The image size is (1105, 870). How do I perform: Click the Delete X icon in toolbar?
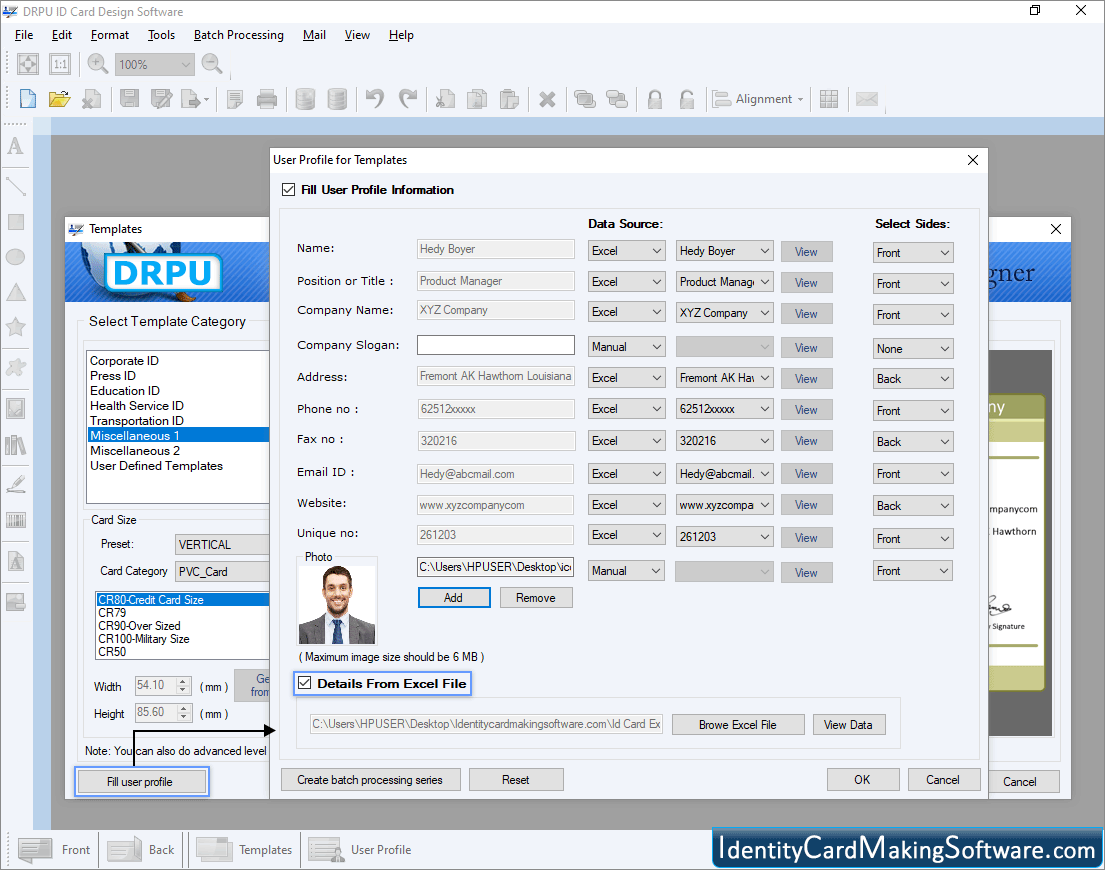(x=547, y=99)
